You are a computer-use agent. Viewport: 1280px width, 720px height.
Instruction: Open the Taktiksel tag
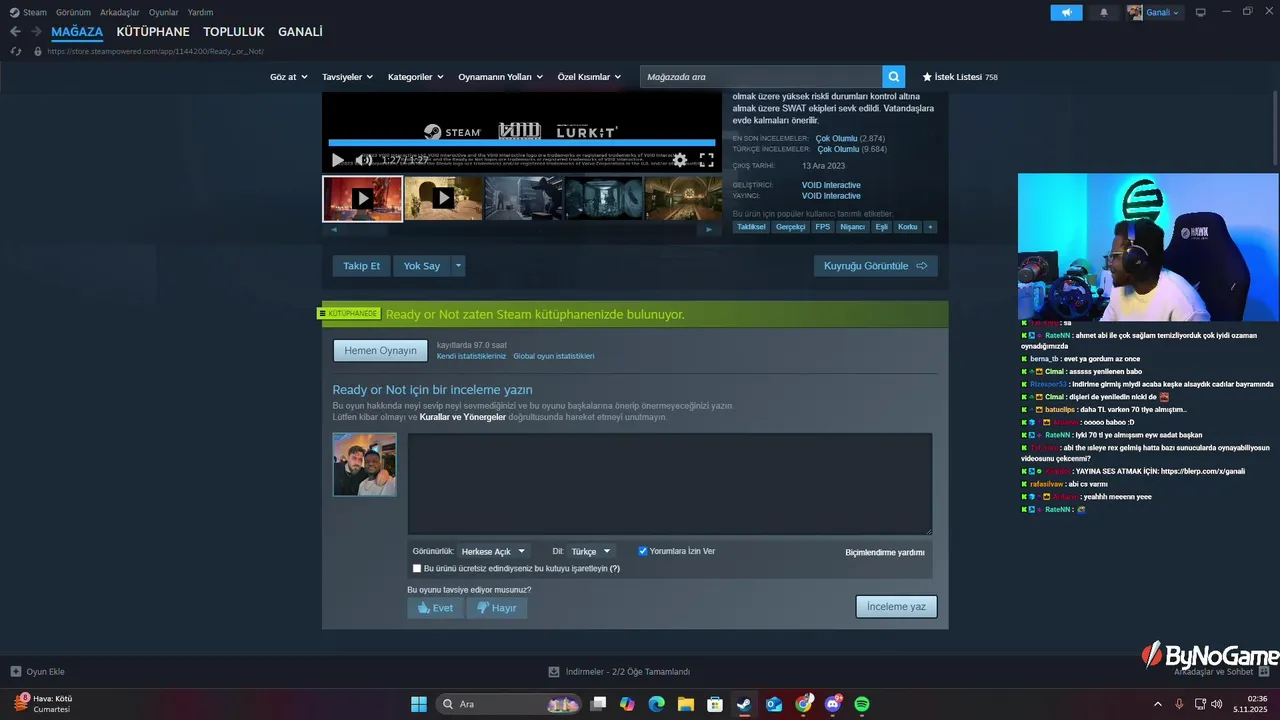(x=751, y=227)
